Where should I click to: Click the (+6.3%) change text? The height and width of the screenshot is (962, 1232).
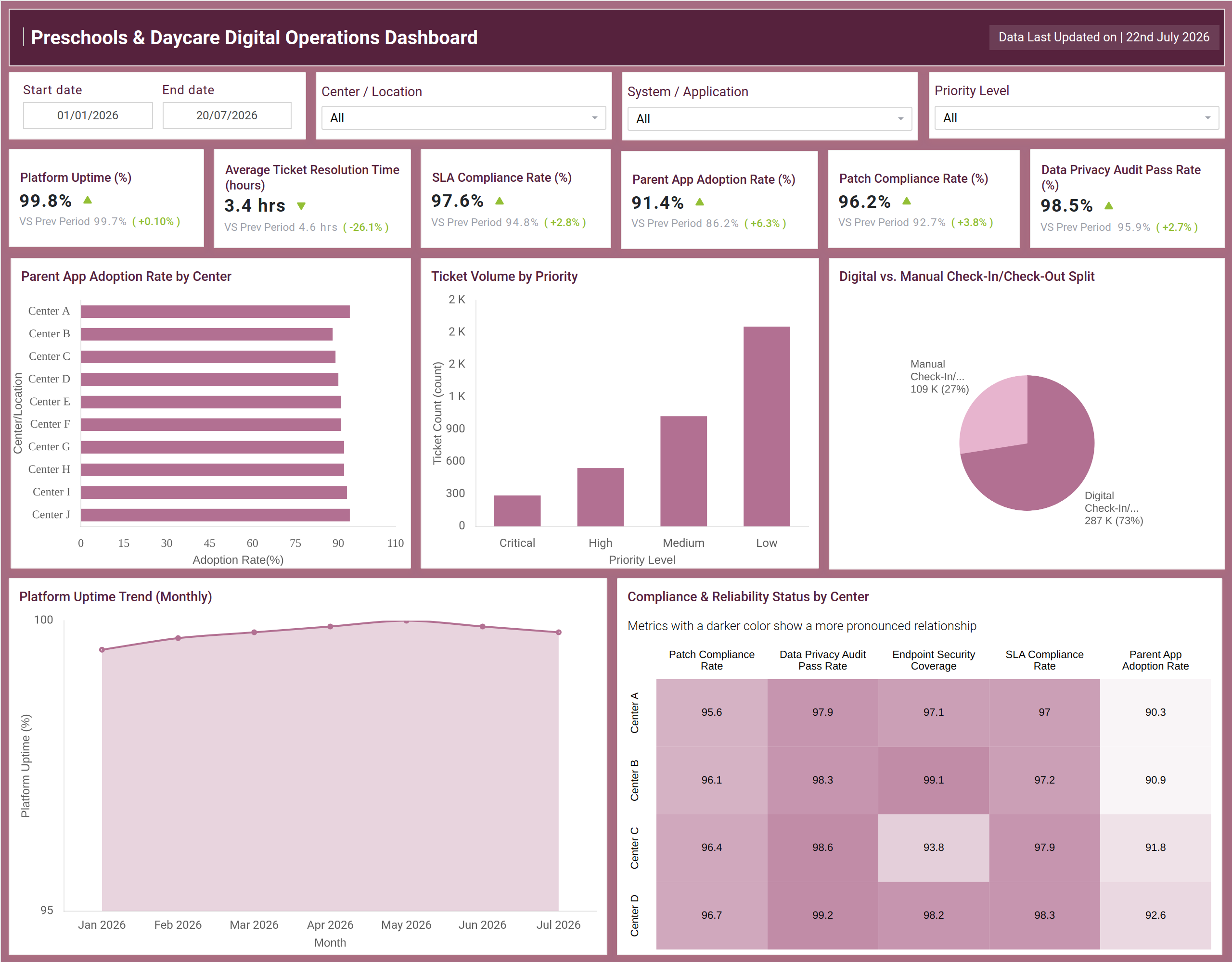[765, 223]
